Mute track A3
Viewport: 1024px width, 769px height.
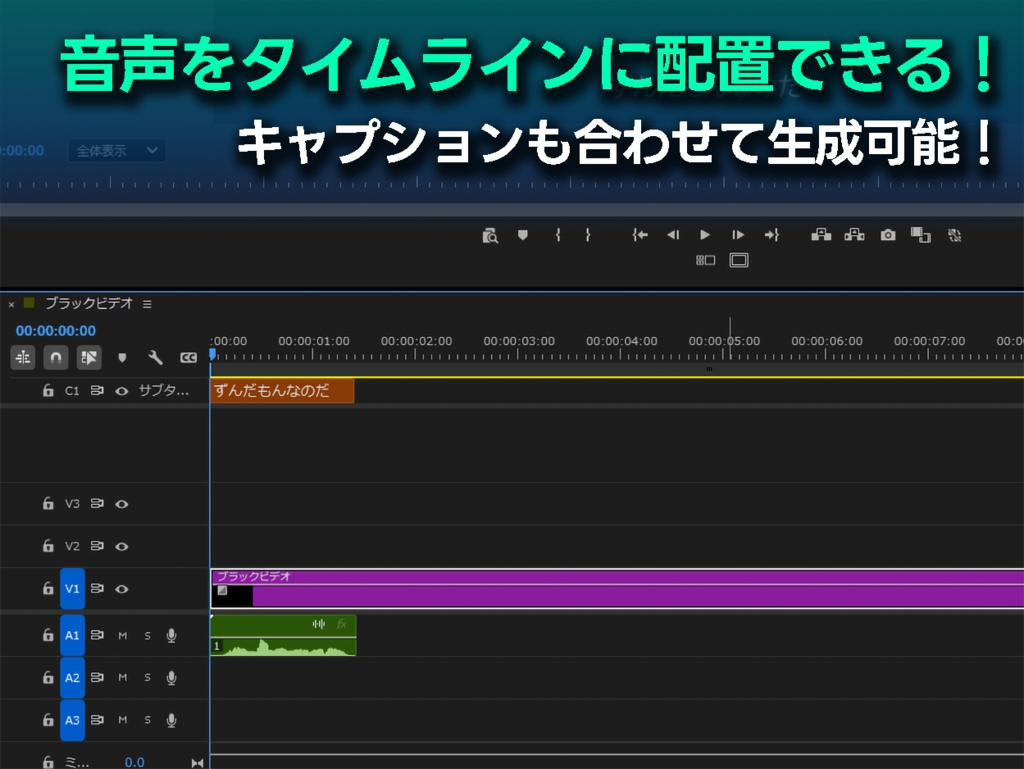[x=122, y=721]
